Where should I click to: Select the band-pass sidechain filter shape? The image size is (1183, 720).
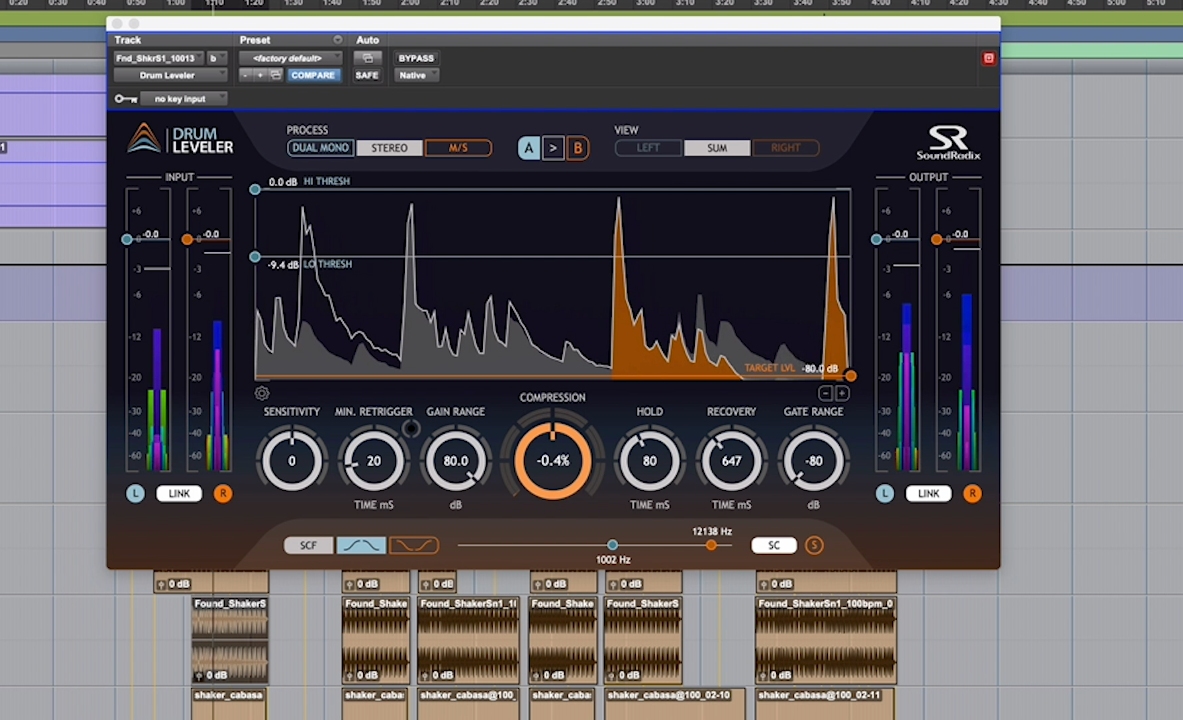pos(361,545)
